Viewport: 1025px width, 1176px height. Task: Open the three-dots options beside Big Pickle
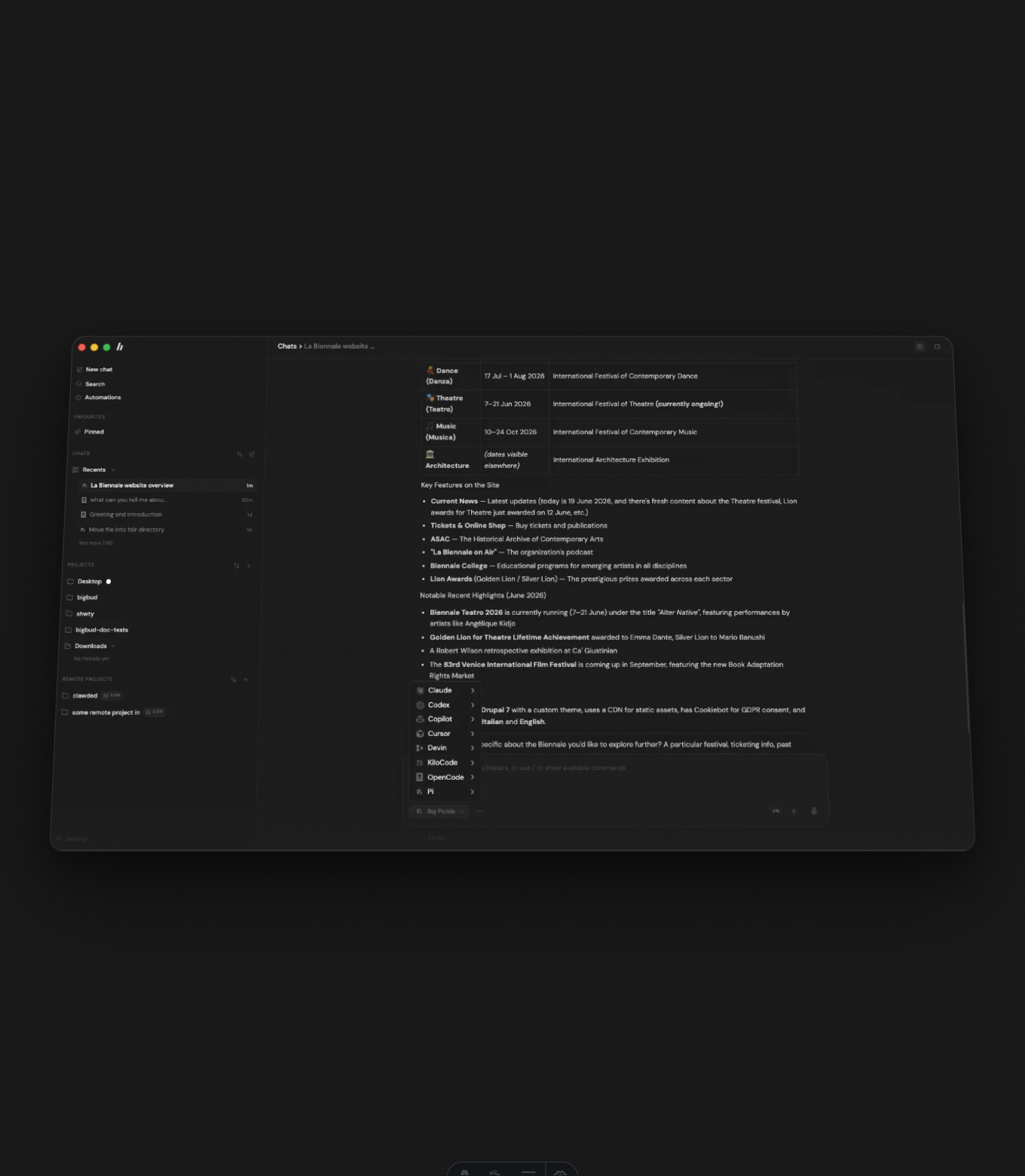click(479, 811)
